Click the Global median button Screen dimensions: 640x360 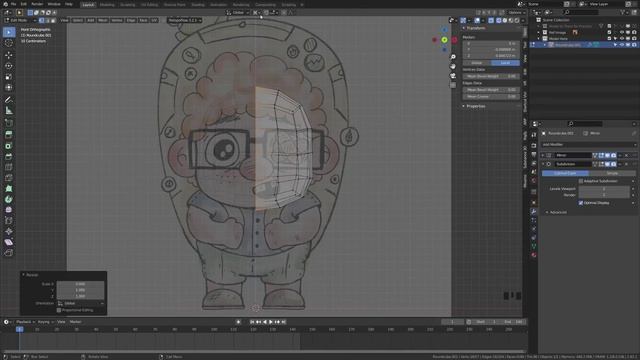476,63
